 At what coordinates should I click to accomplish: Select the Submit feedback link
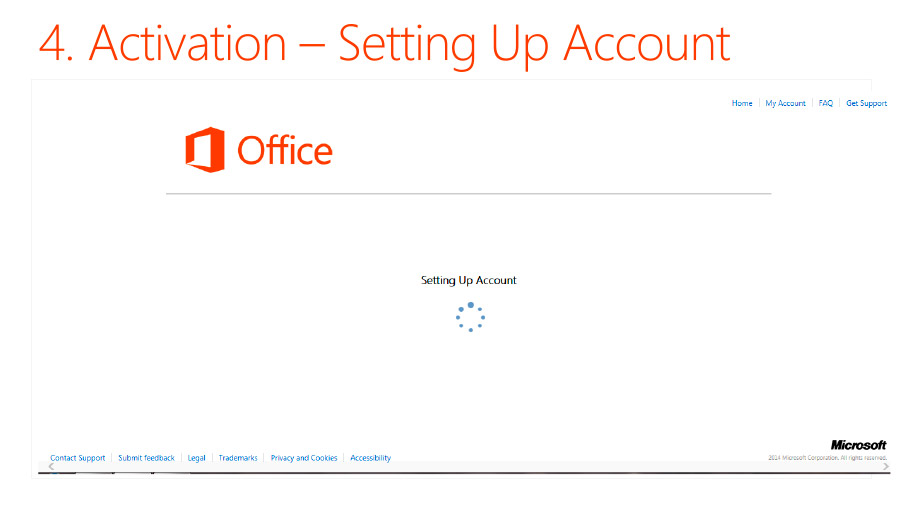146,458
